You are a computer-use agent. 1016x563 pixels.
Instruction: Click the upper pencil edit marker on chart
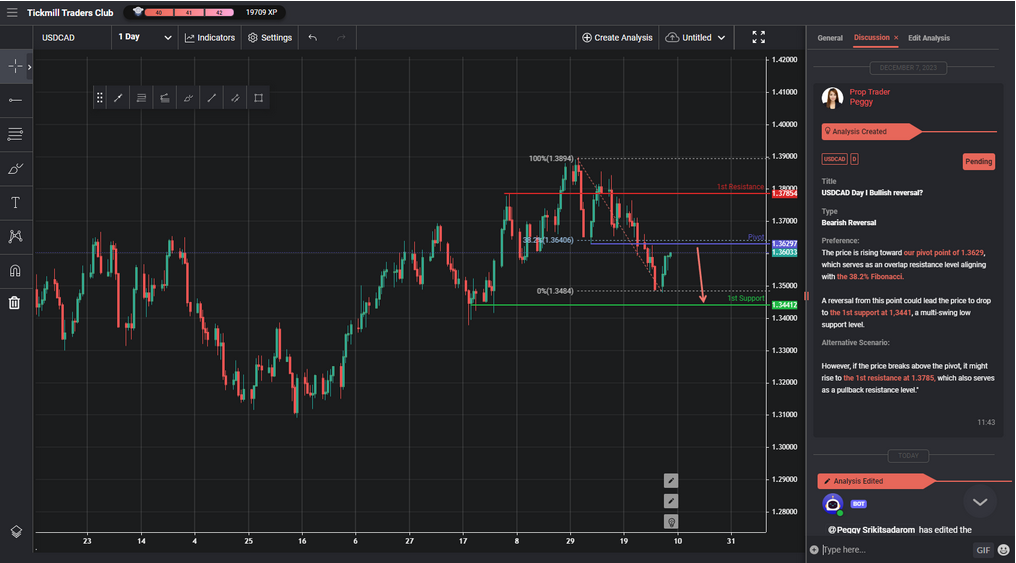pyautogui.click(x=671, y=481)
